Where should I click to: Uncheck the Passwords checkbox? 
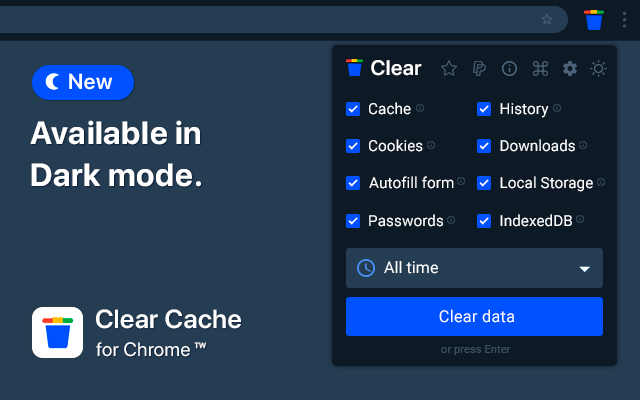pos(353,220)
